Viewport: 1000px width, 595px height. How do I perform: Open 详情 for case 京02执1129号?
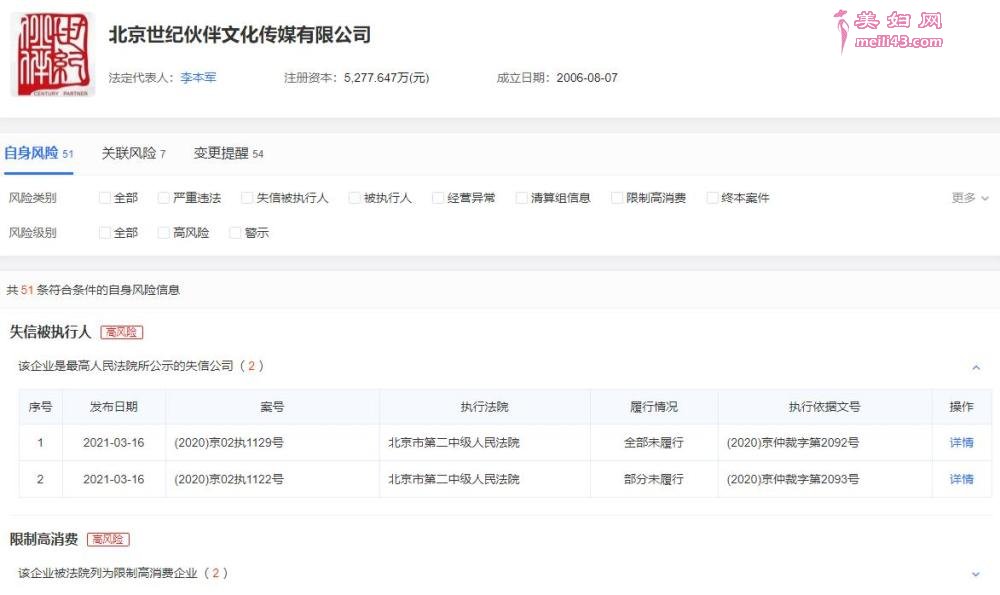tap(961, 443)
